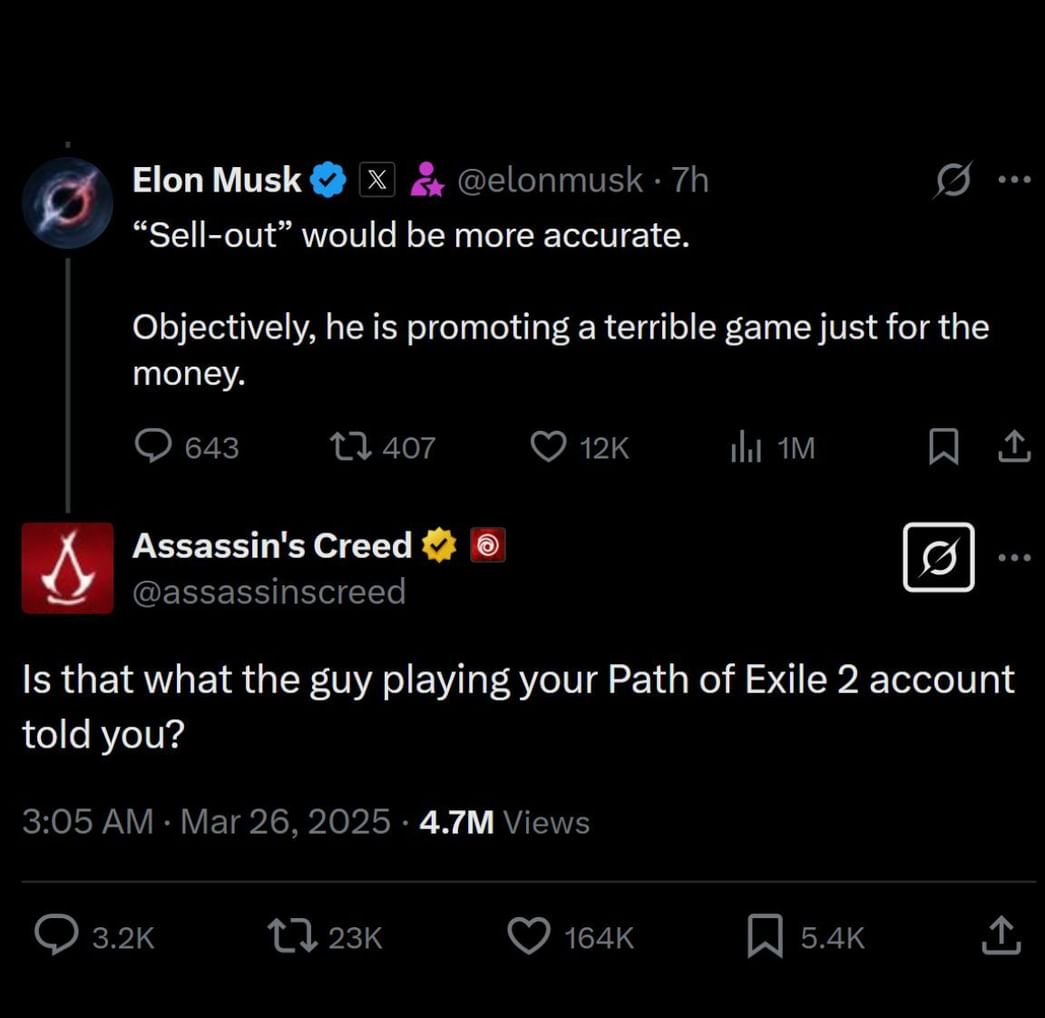Click the reply icon under Elon's tweet

coord(155,447)
